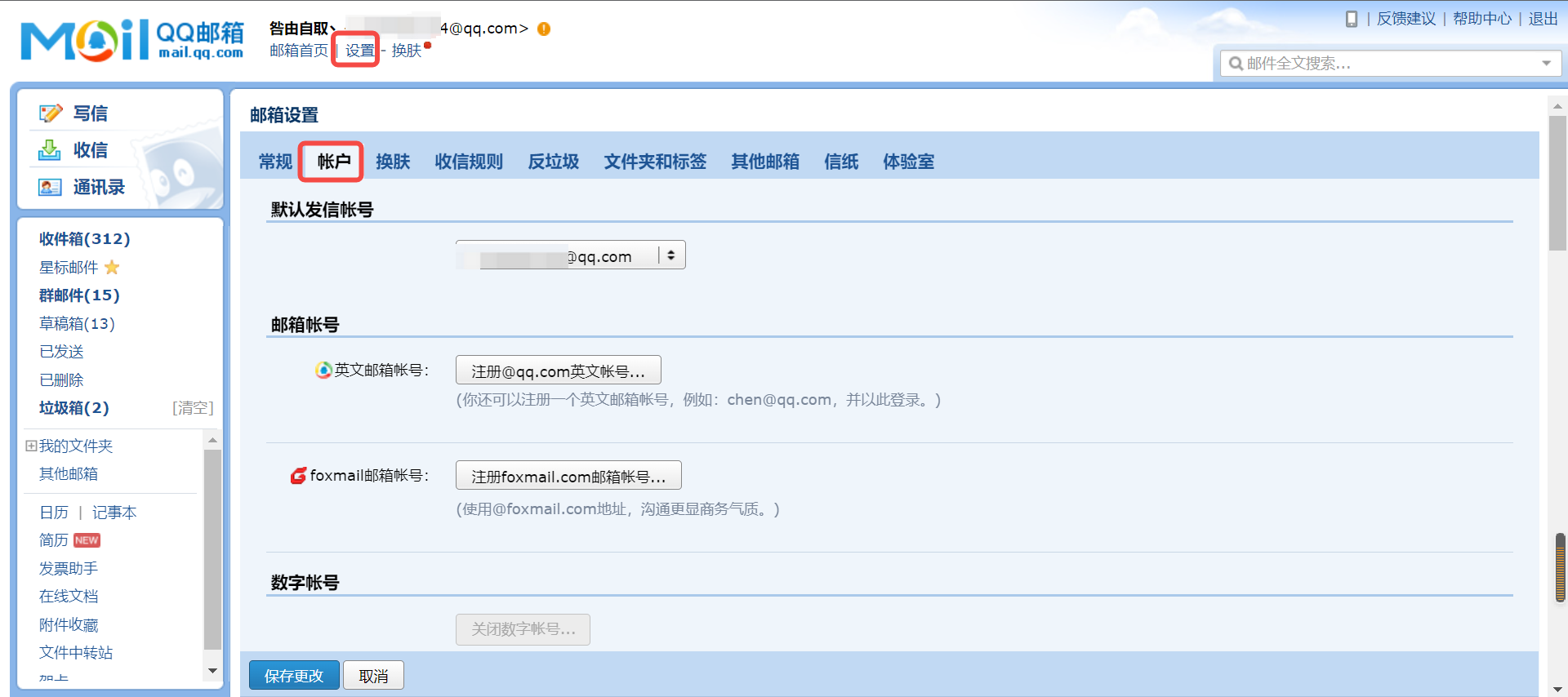Open 设置 settings link in header

point(359,51)
